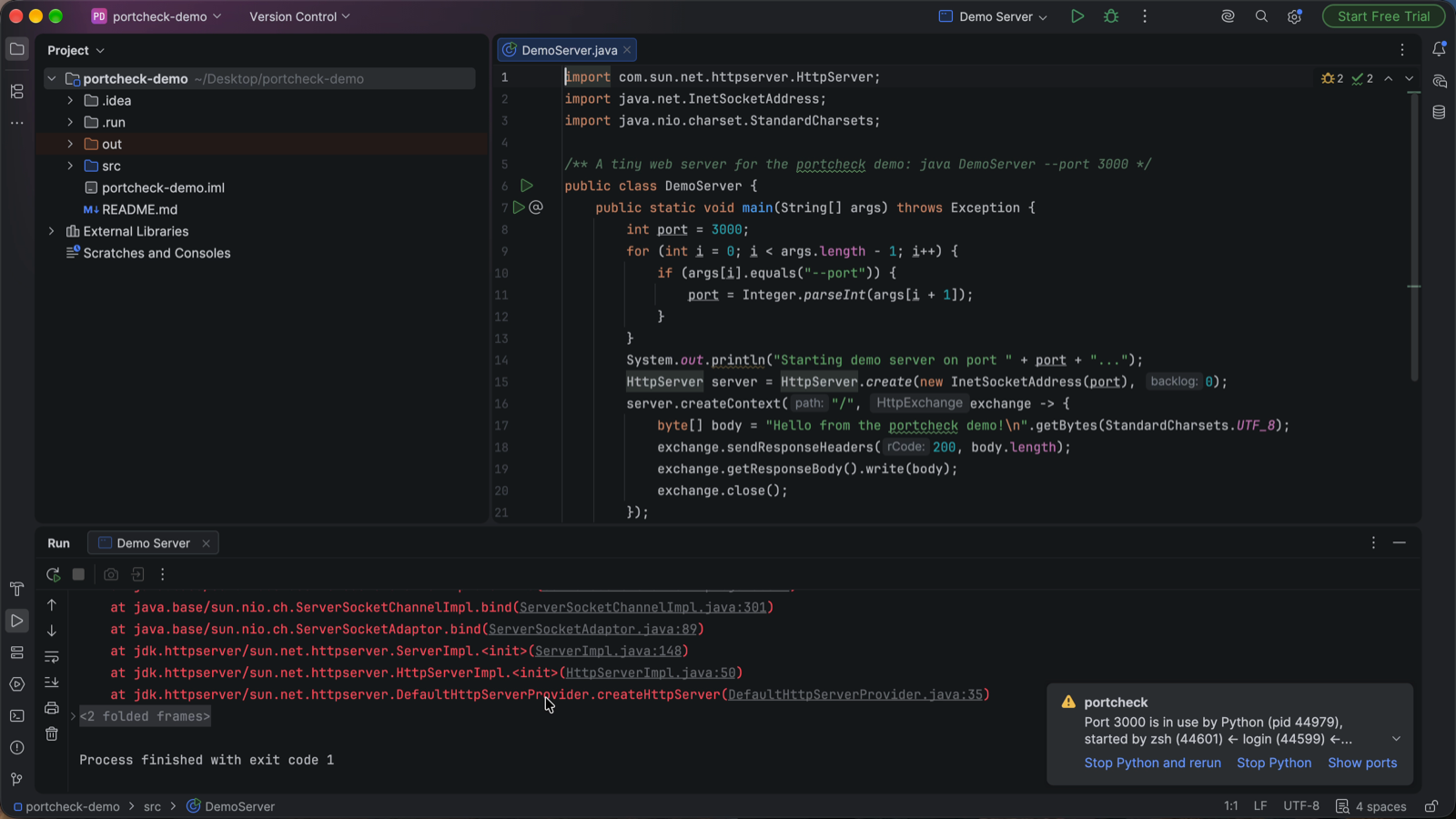
Task: Open AI assistant swirl icon
Action: [1228, 16]
